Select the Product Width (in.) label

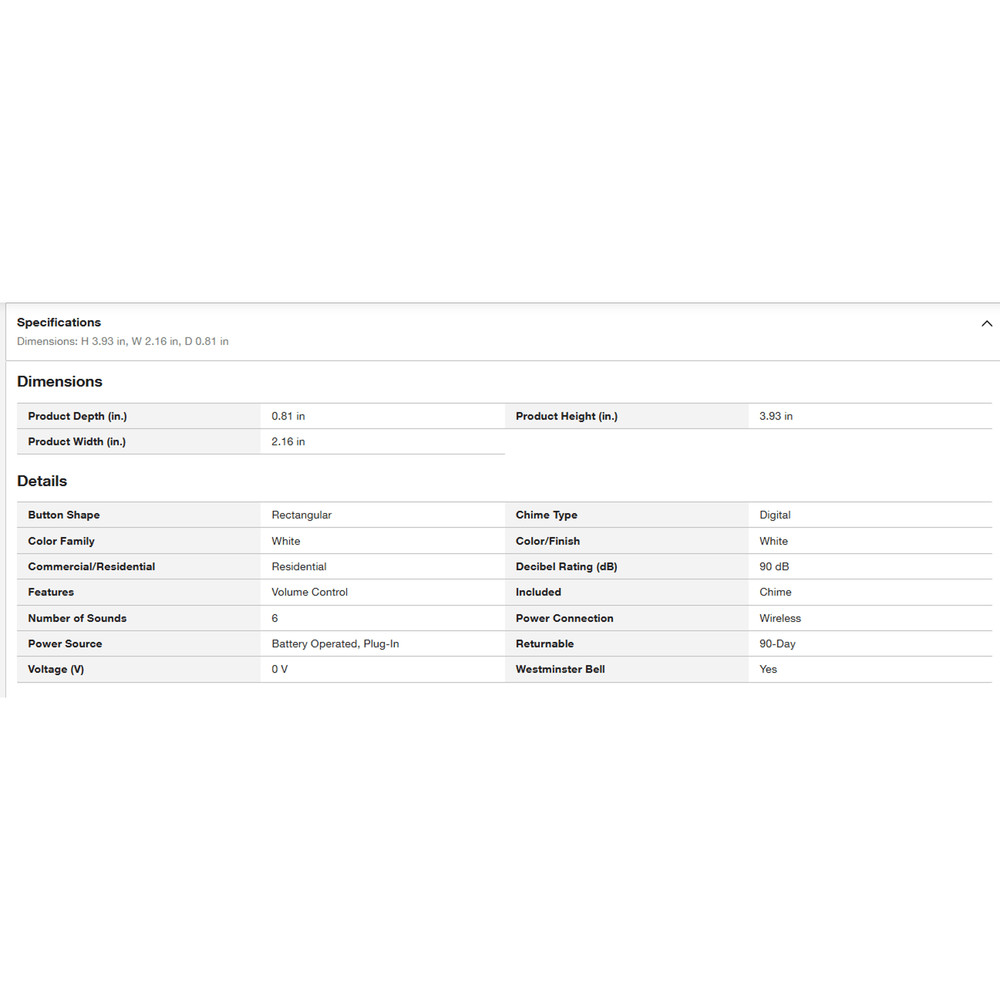point(77,442)
